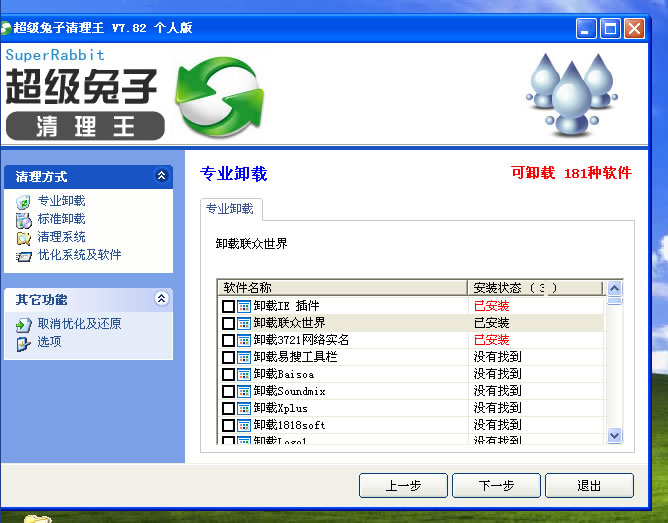This screenshot has height=523, width=668.
Task: Select the 专业卸载 tab
Action: coord(230,209)
